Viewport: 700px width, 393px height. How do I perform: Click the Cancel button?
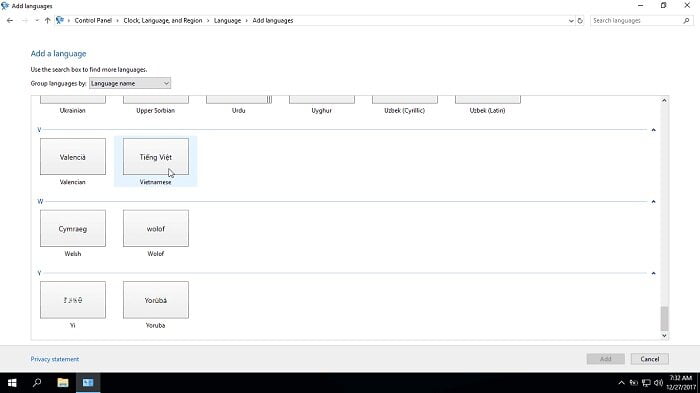(x=650, y=359)
